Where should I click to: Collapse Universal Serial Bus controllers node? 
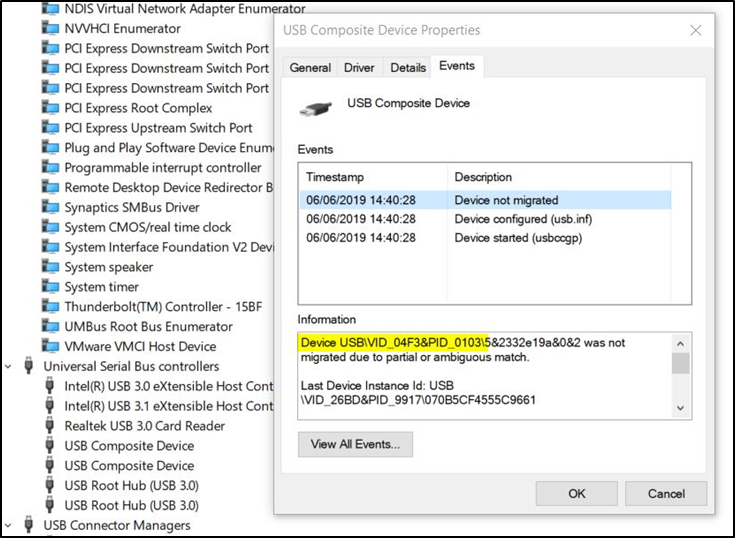pyautogui.click(x=8, y=366)
